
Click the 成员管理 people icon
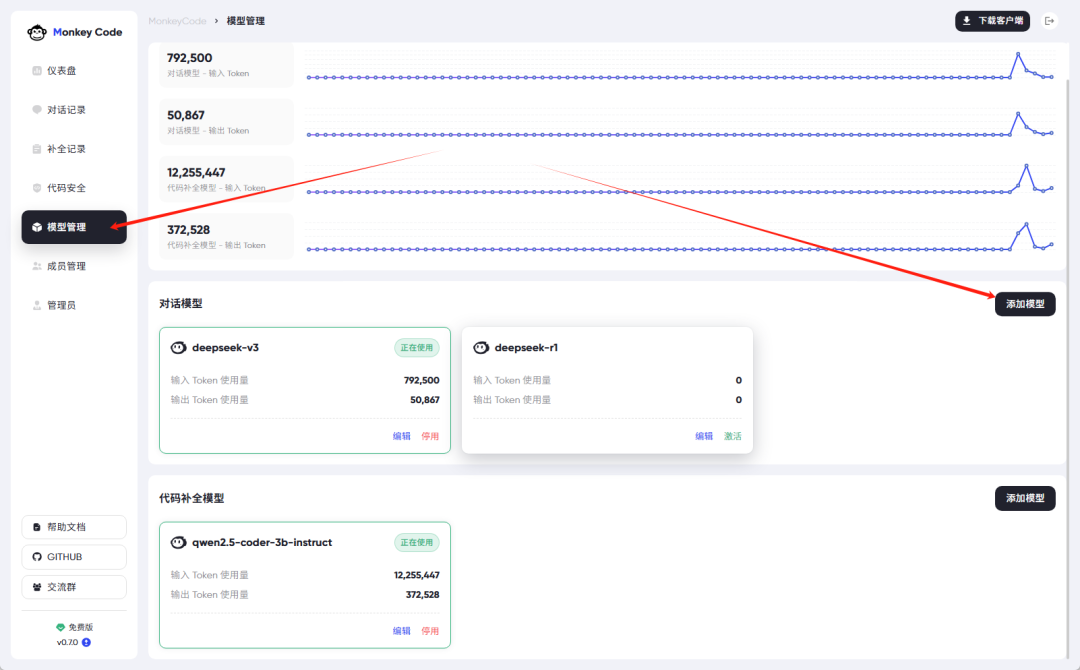click(x=37, y=266)
